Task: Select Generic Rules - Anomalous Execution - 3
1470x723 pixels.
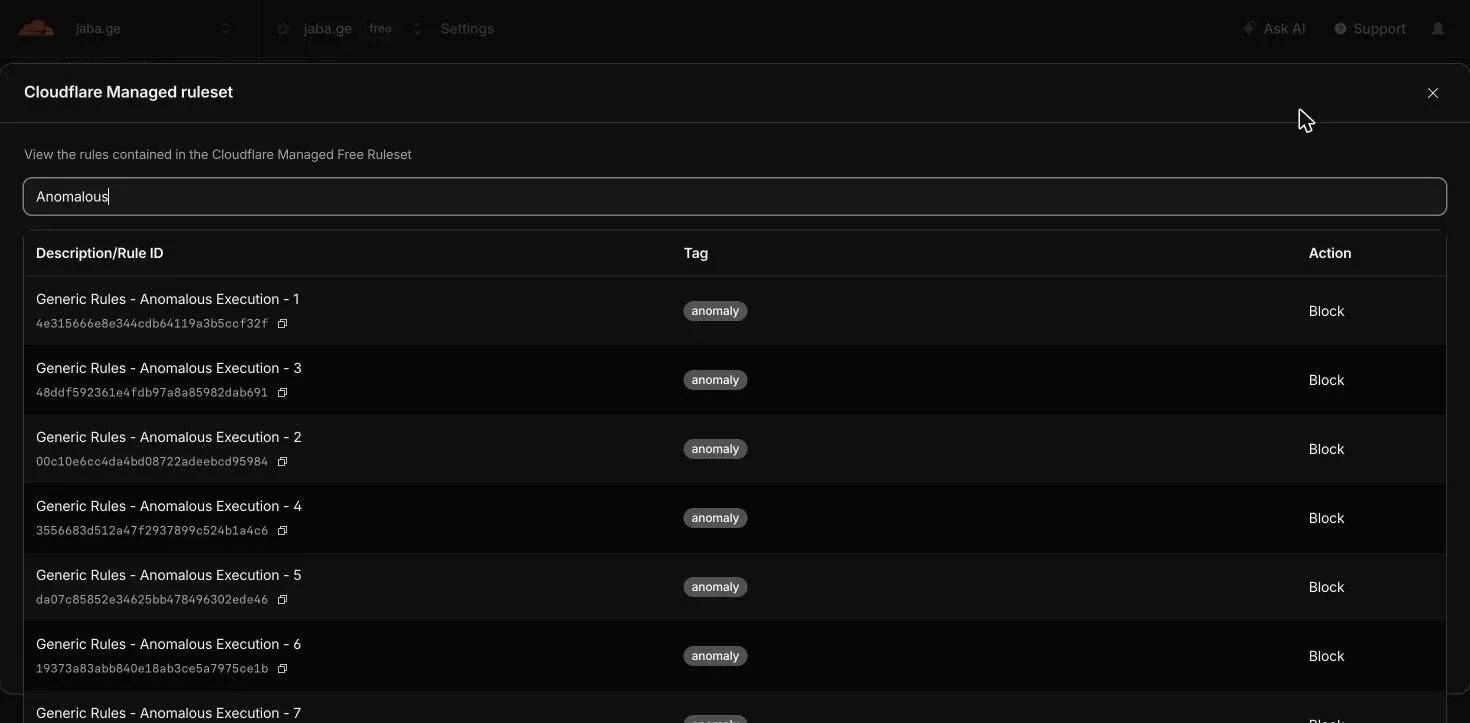Action: tap(169, 368)
